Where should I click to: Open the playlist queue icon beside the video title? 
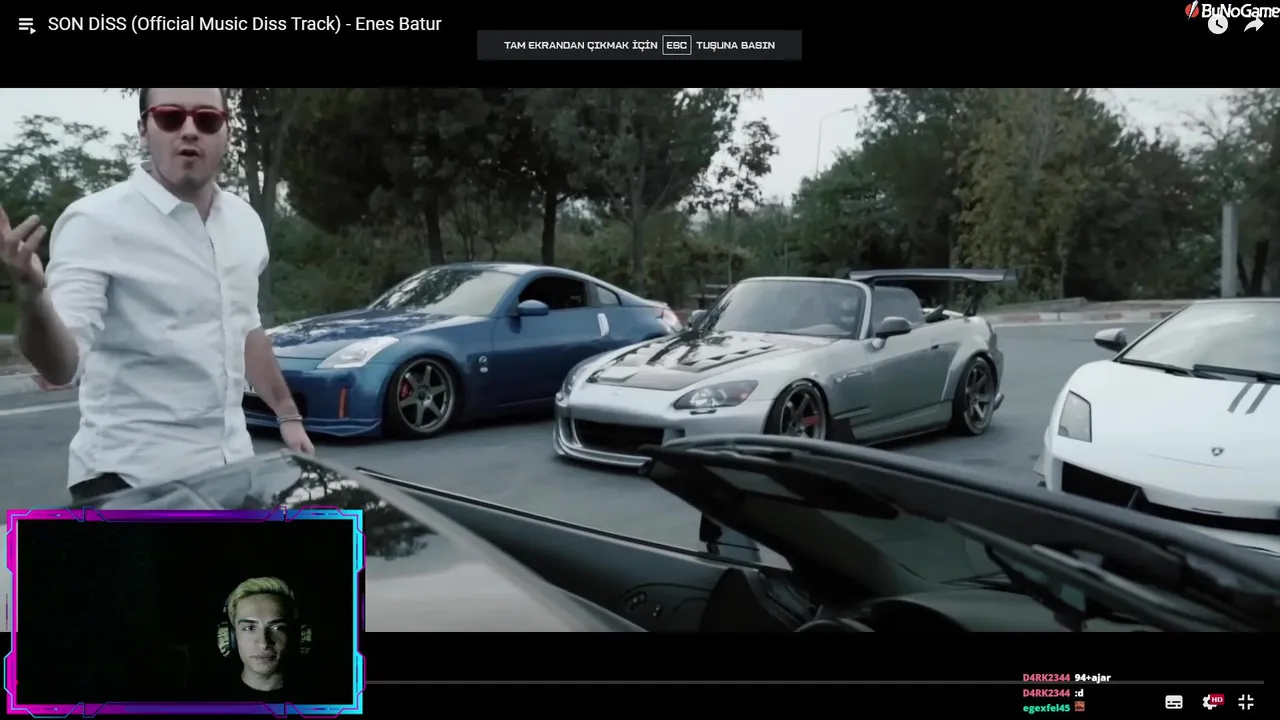[x=27, y=25]
